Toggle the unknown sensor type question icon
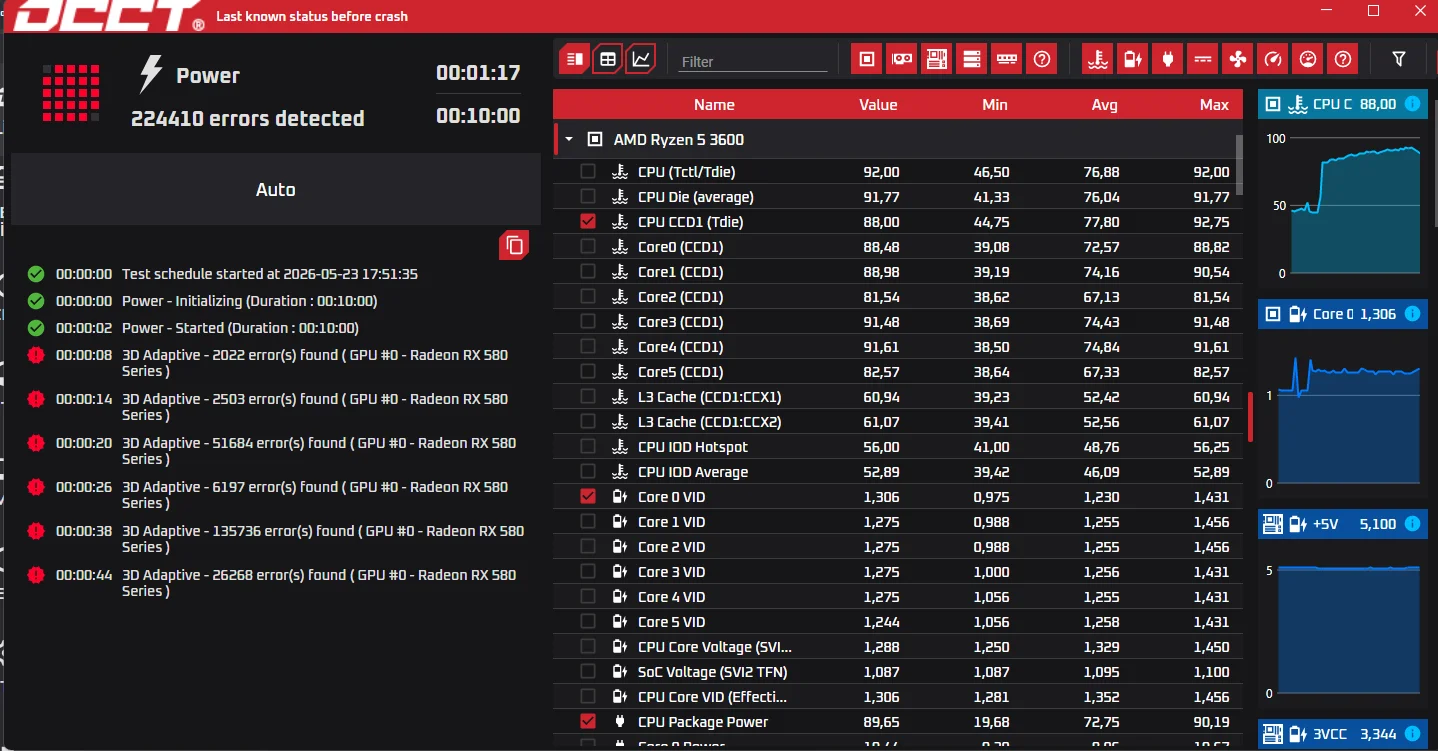The height and width of the screenshot is (751, 1438). (x=1343, y=59)
